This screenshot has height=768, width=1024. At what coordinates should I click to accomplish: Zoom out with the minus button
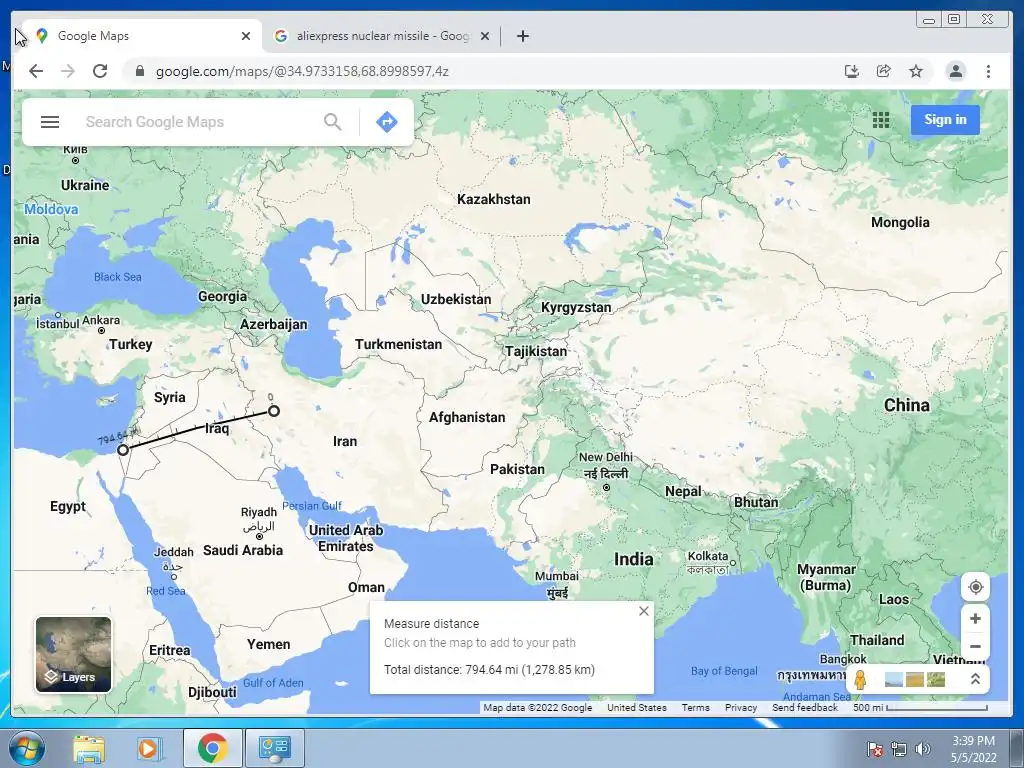click(x=975, y=646)
